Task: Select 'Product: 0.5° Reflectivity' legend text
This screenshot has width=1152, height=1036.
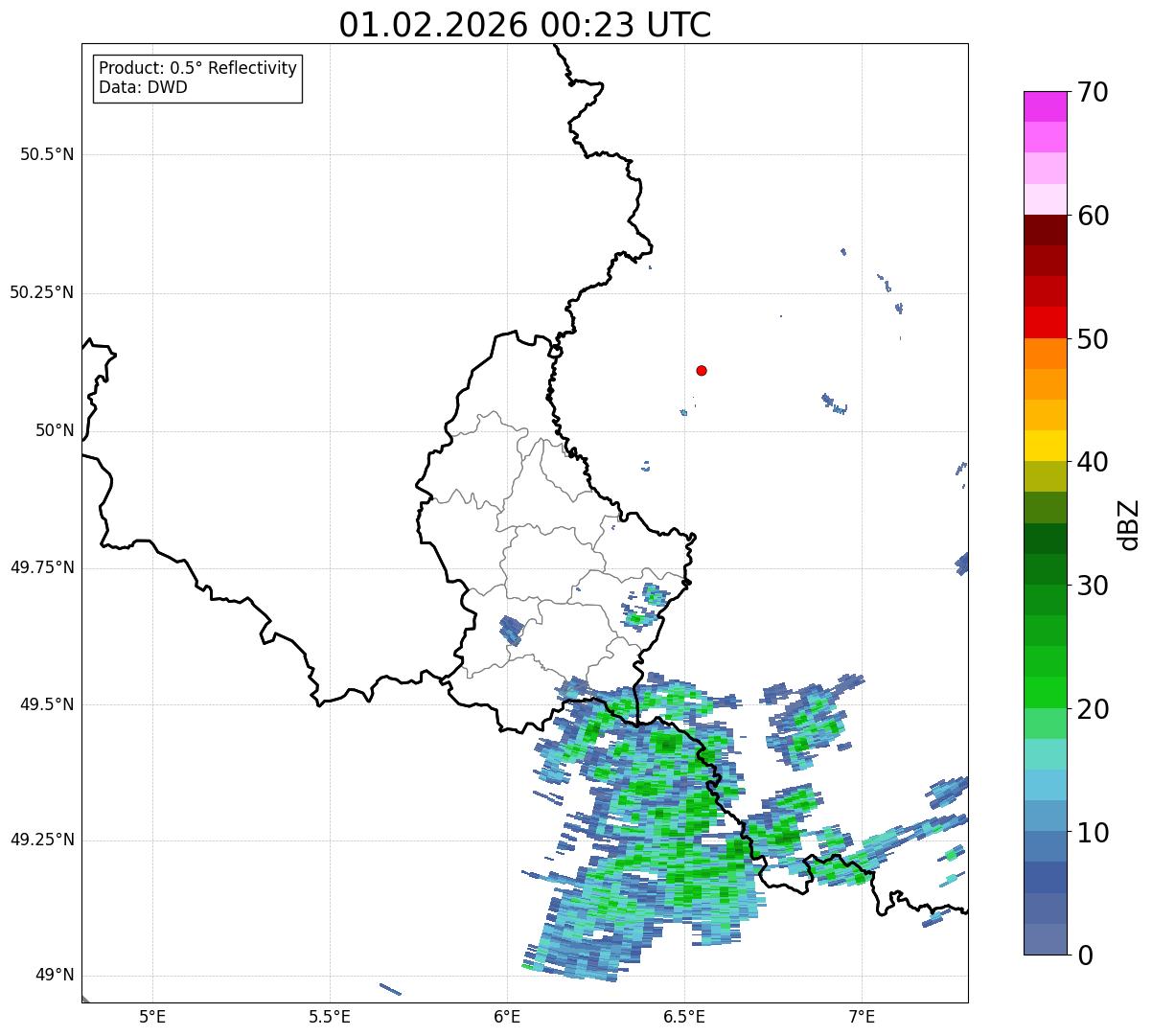Action: tap(198, 68)
